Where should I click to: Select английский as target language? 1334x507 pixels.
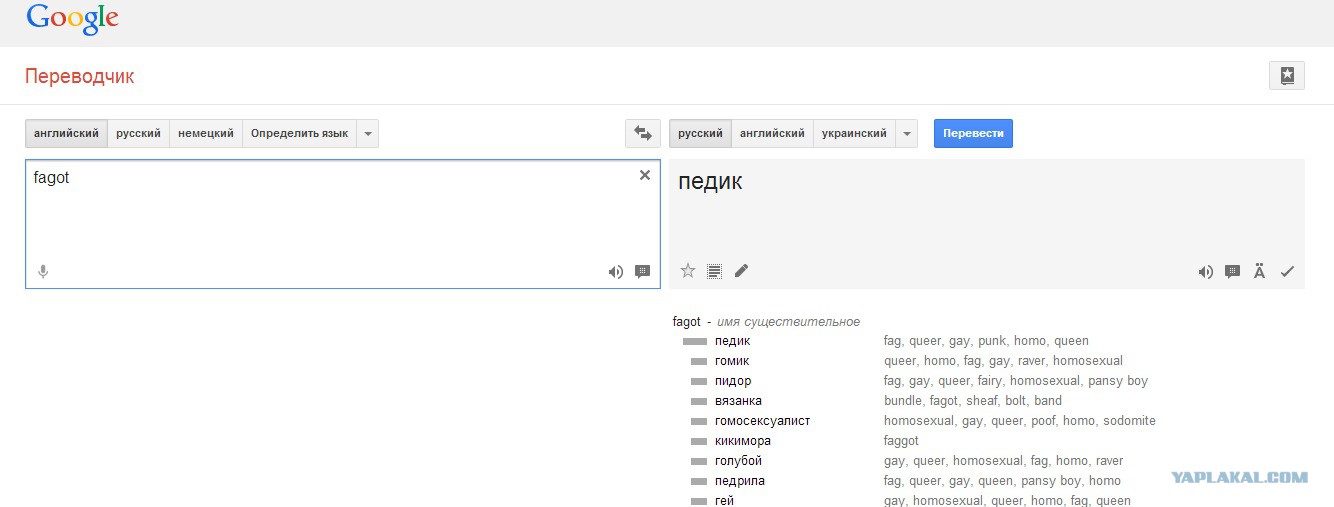coord(772,133)
